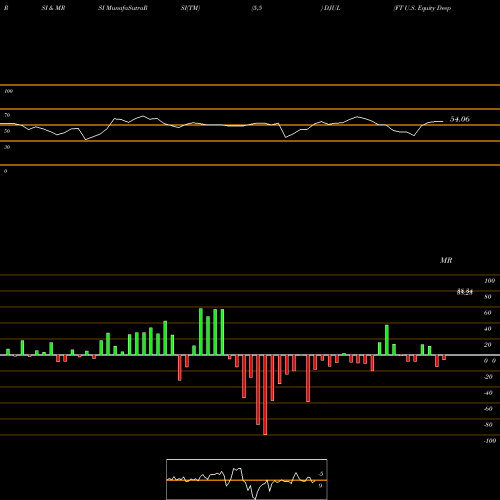Click the "60" MR axis label
Image resolution: width=500 pixels, height=500 pixels.
pos(488,313)
